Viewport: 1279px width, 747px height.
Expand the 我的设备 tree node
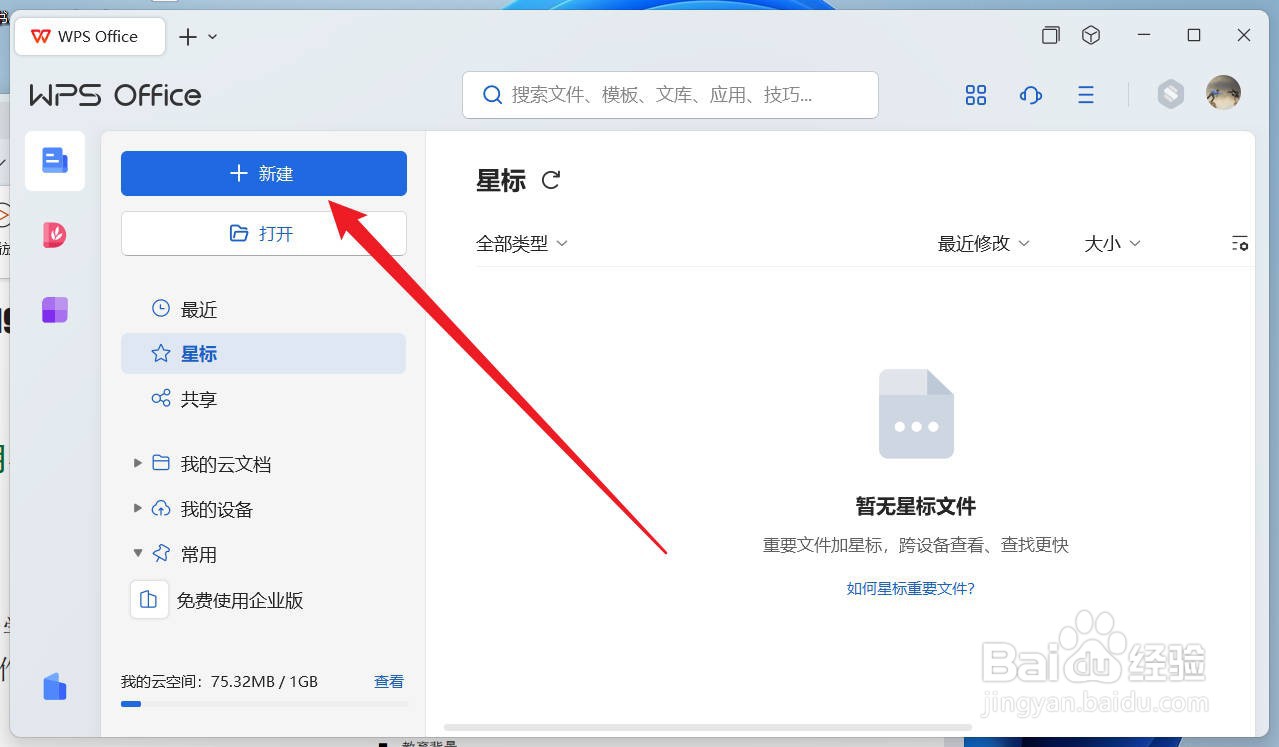pyautogui.click(x=138, y=508)
